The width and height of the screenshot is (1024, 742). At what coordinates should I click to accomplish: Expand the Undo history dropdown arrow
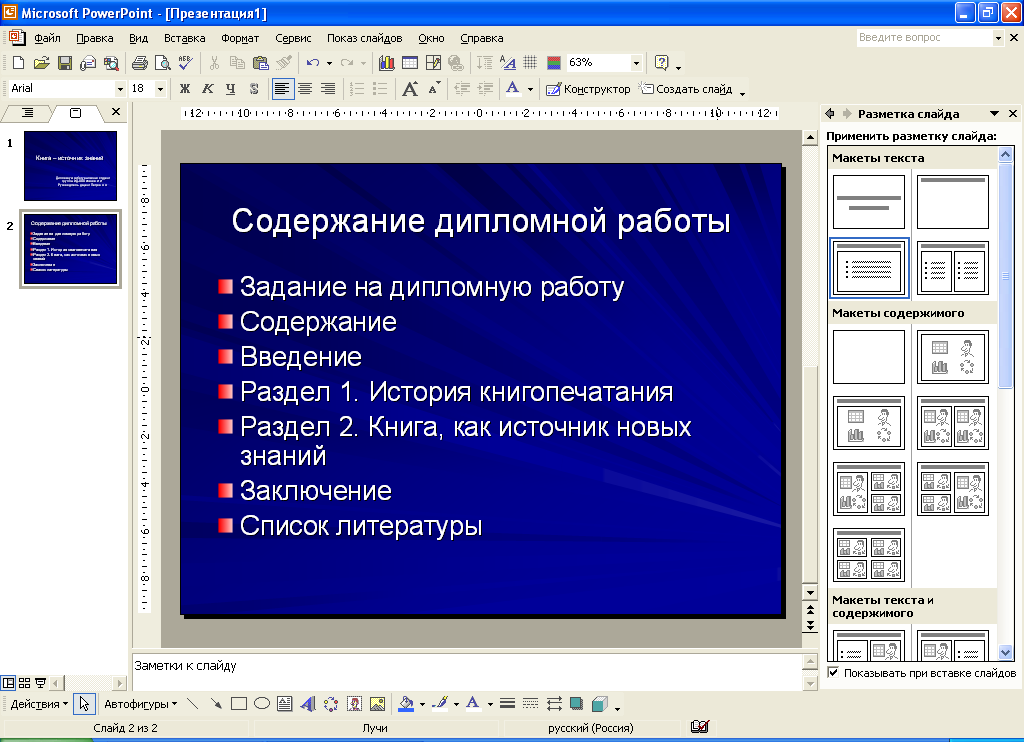(x=329, y=63)
